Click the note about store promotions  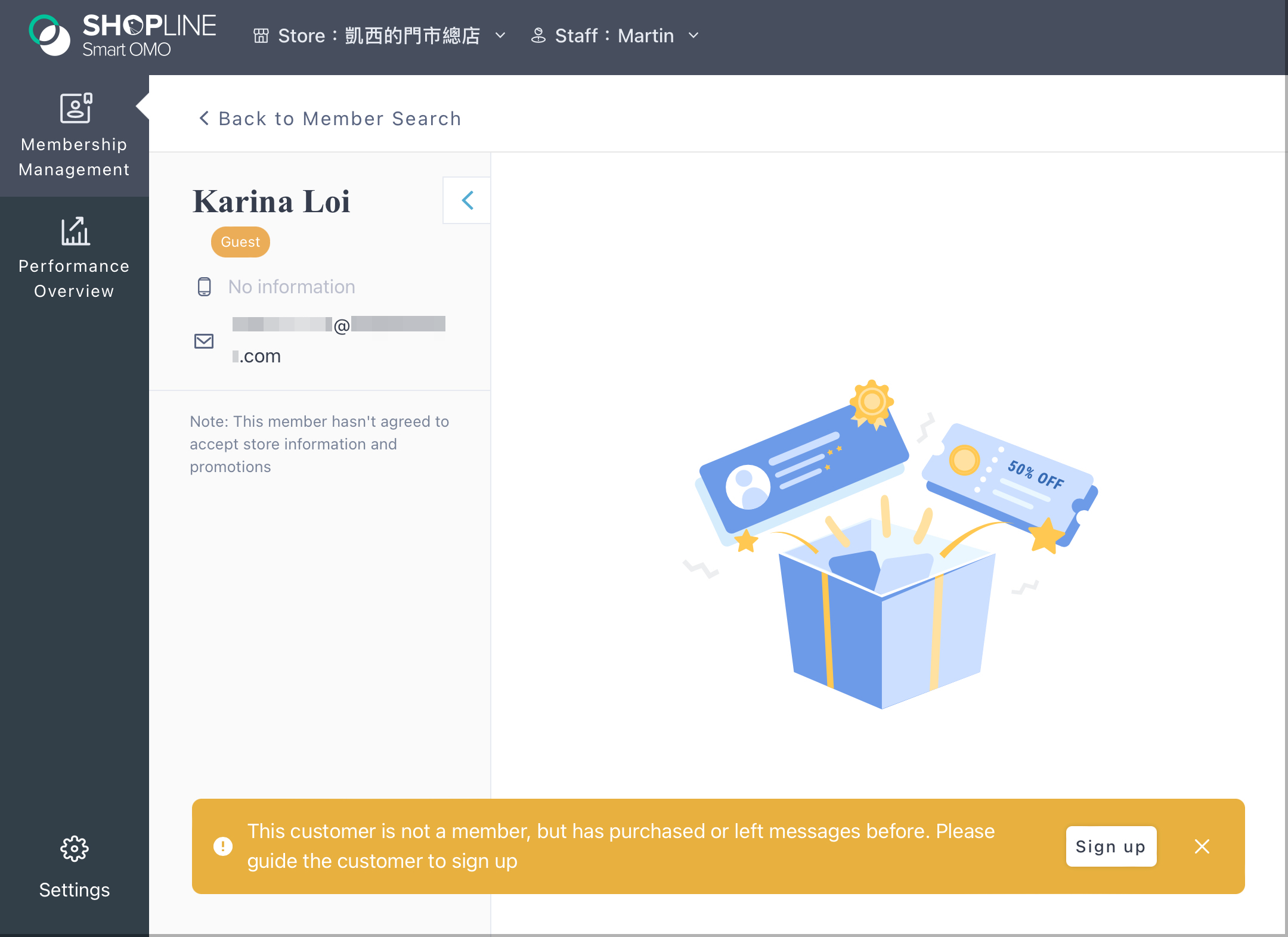320,444
